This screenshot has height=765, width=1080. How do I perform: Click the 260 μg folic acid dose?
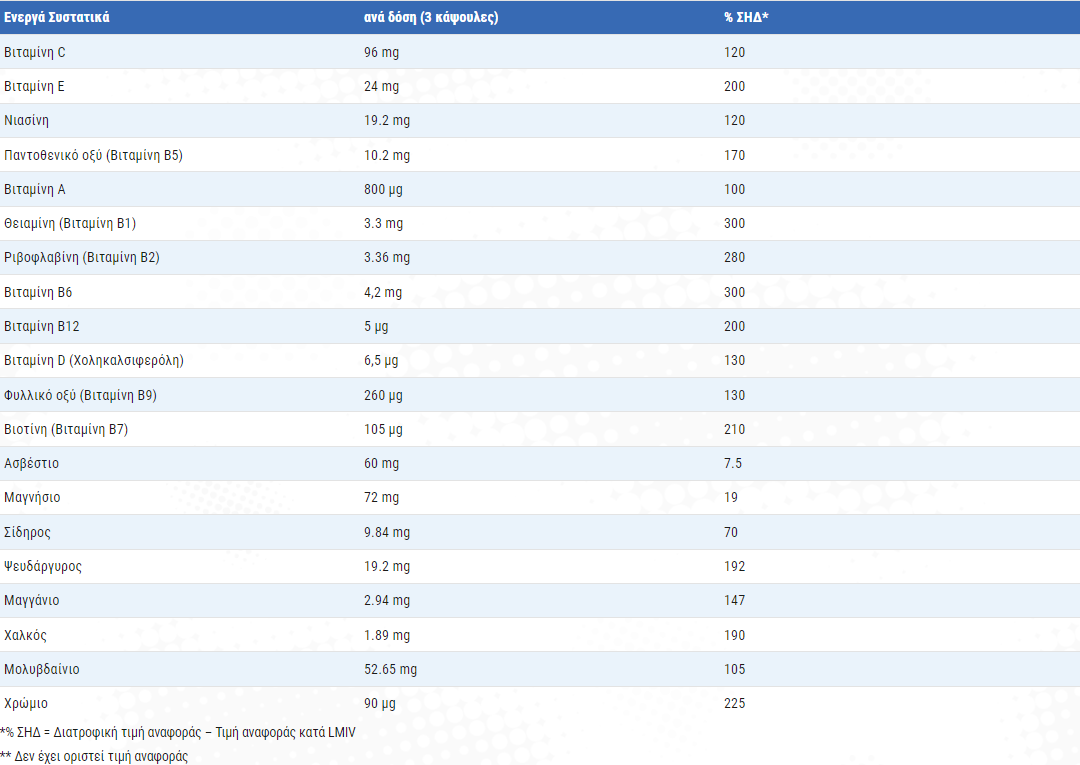(383, 395)
